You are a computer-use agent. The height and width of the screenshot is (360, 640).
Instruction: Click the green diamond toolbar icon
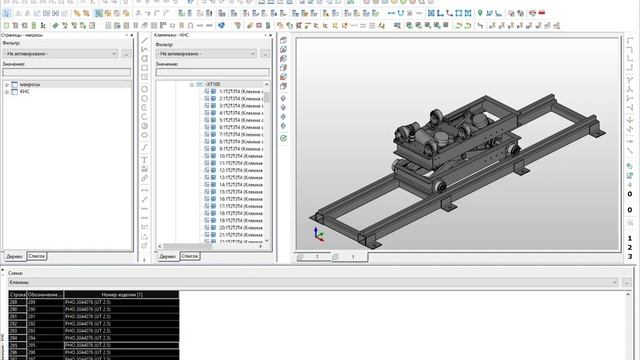[56, 25]
